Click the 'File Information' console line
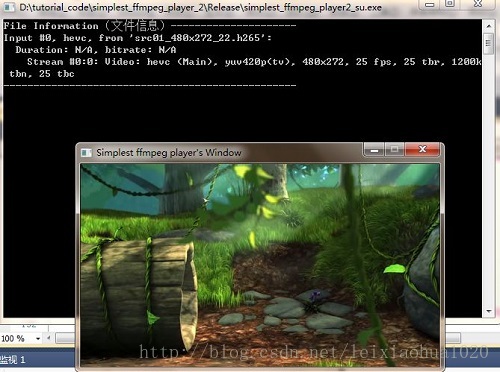 pos(149,26)
